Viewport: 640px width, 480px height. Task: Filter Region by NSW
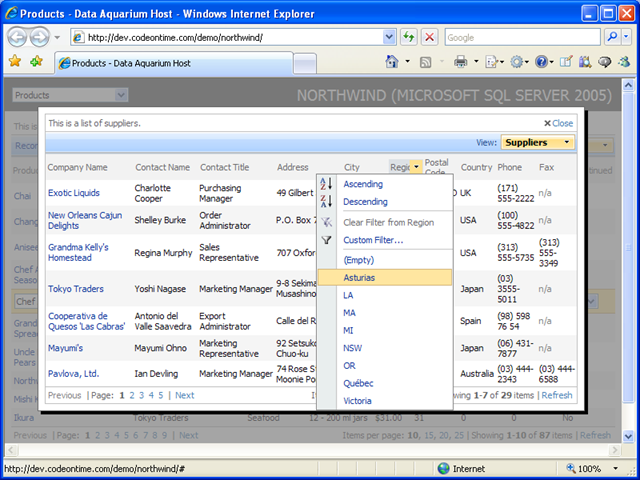click(x=353, y=348)
